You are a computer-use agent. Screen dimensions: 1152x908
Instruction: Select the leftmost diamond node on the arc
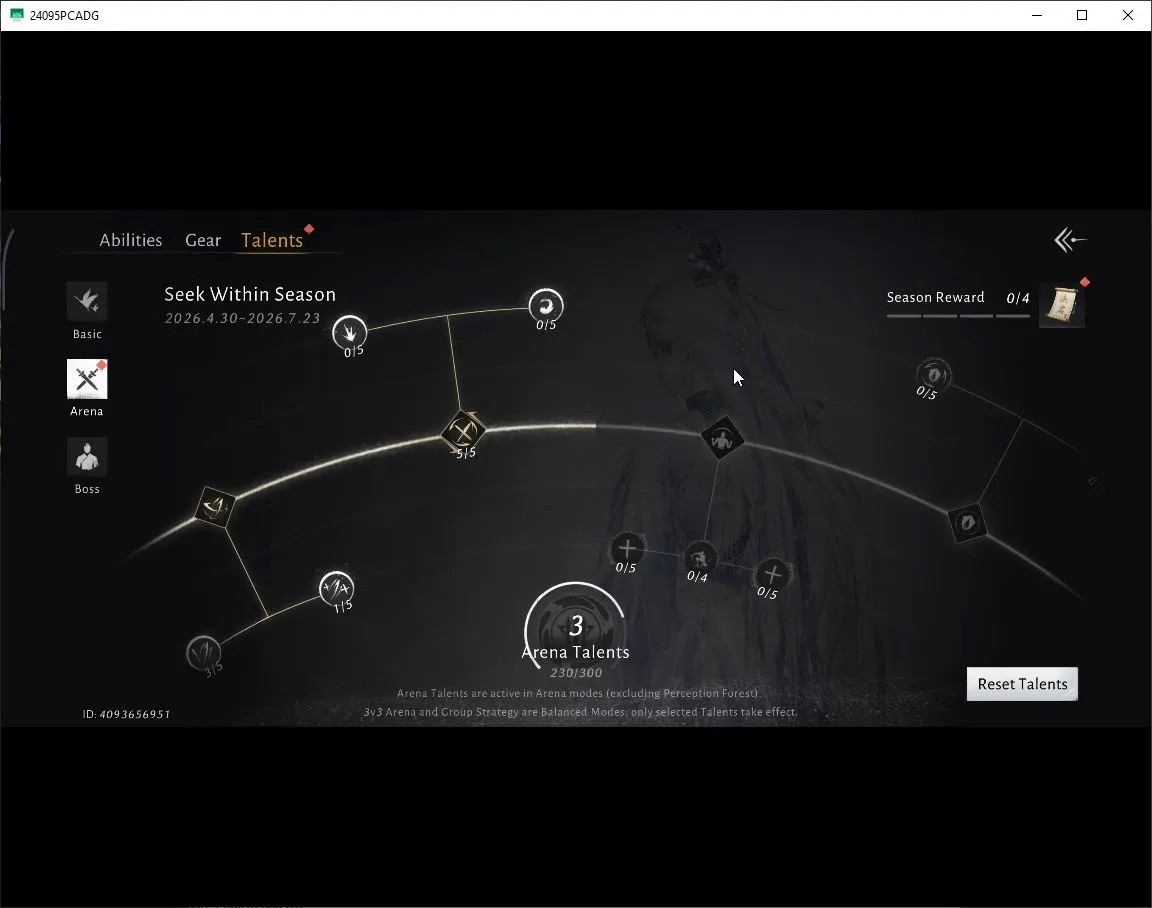[215, 507]
